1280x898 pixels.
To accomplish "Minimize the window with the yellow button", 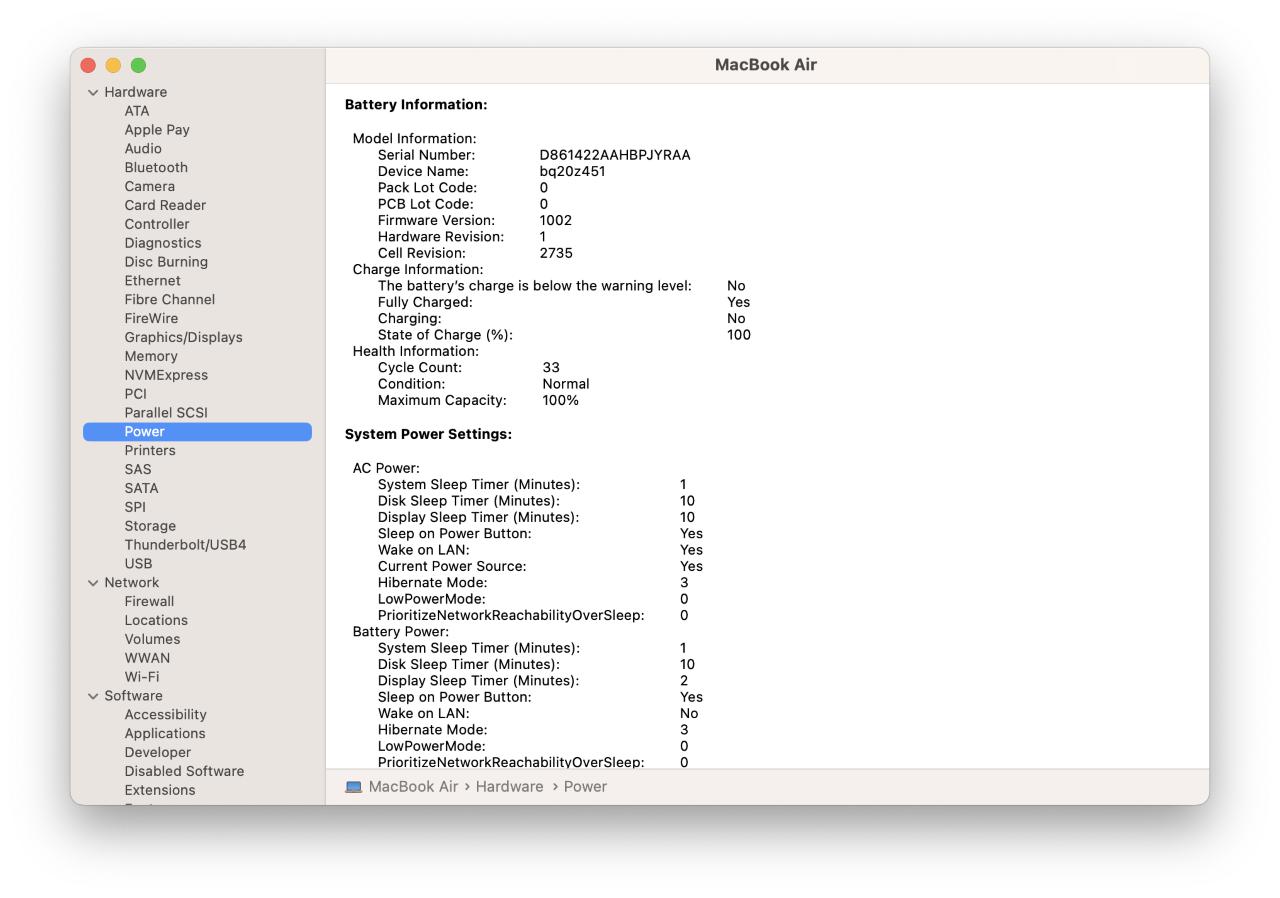I will pos(113,65).
